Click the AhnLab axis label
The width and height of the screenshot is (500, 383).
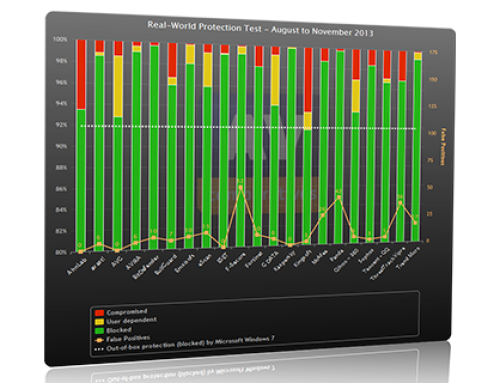coord(77,267)
